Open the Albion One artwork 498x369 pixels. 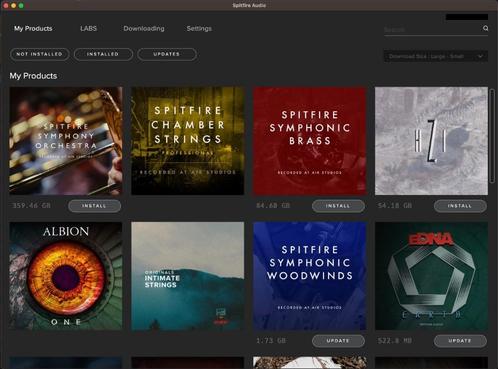66,276
